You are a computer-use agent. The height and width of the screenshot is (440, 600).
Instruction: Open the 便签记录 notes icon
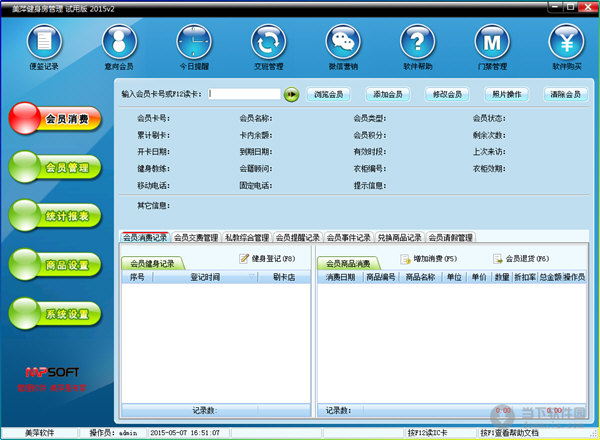pyautogui.click(x=44, y=41)
